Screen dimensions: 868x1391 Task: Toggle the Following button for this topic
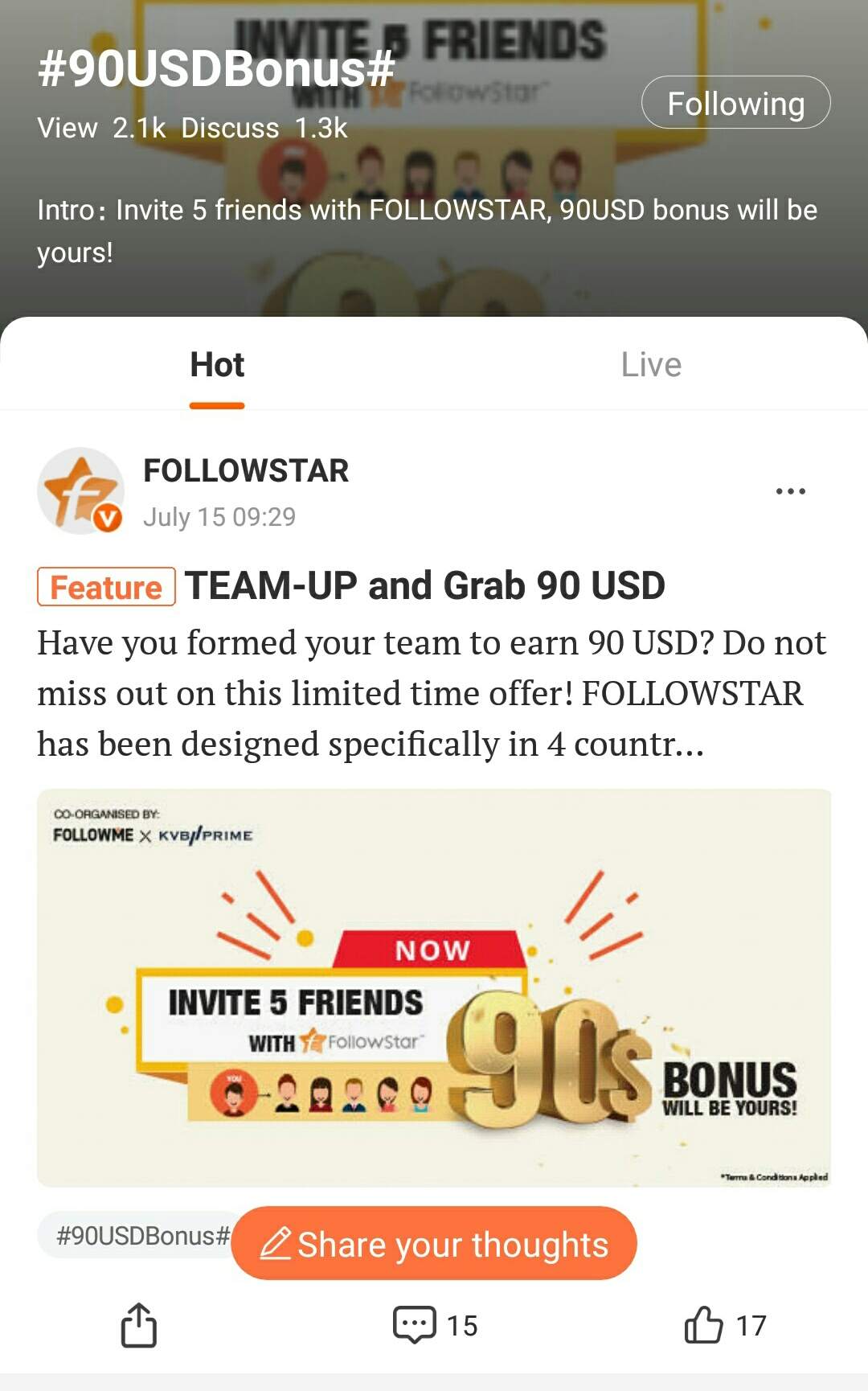(x=735, y=103)
